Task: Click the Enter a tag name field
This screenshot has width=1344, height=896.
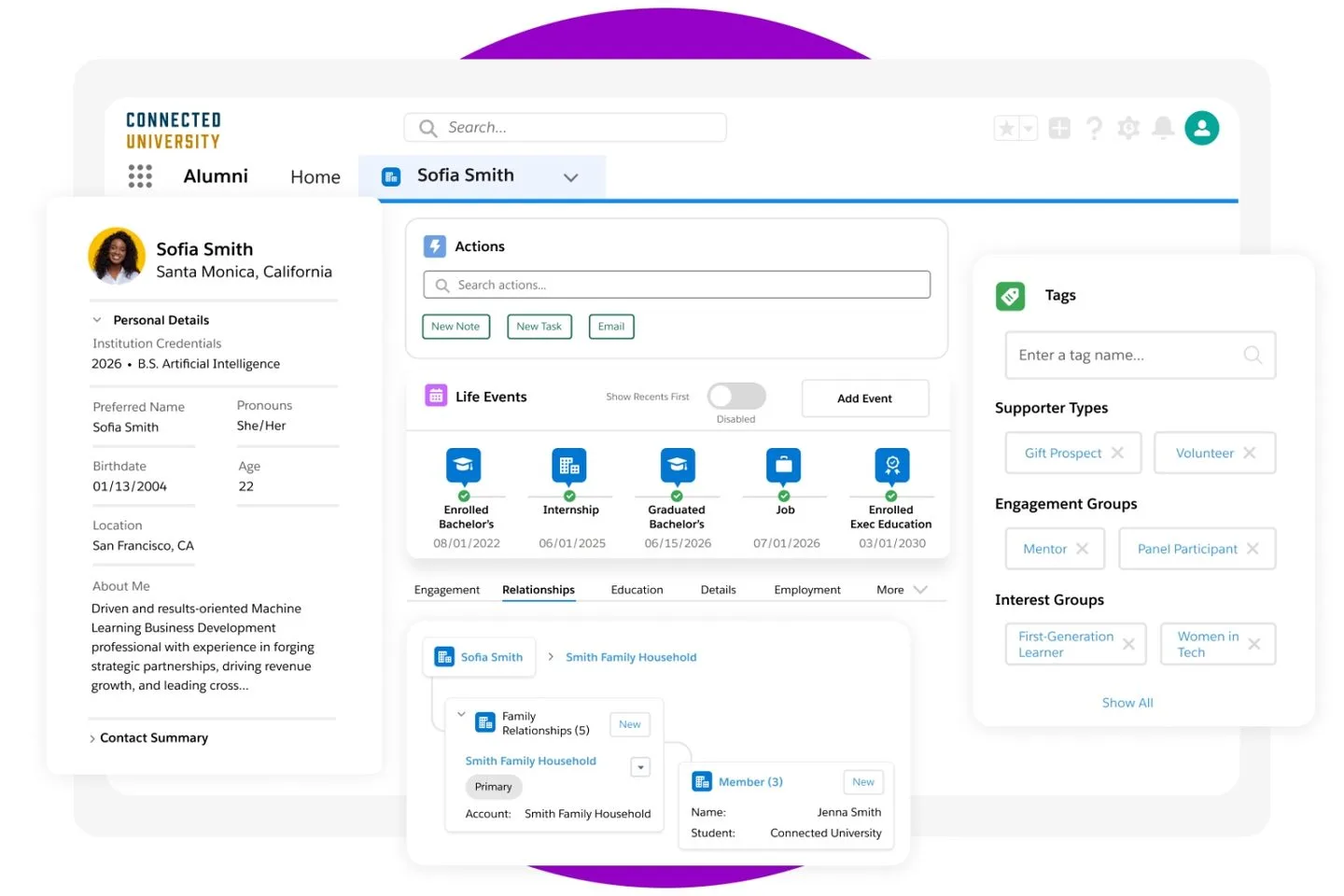Action: 1141,355
